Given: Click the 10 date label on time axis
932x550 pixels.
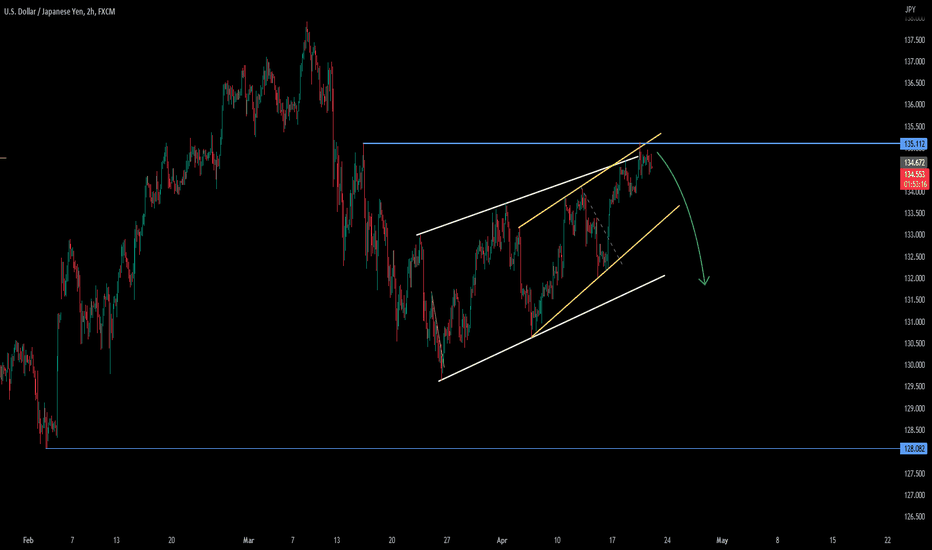Looking at the screenshot, I should [x=557, y=540].
